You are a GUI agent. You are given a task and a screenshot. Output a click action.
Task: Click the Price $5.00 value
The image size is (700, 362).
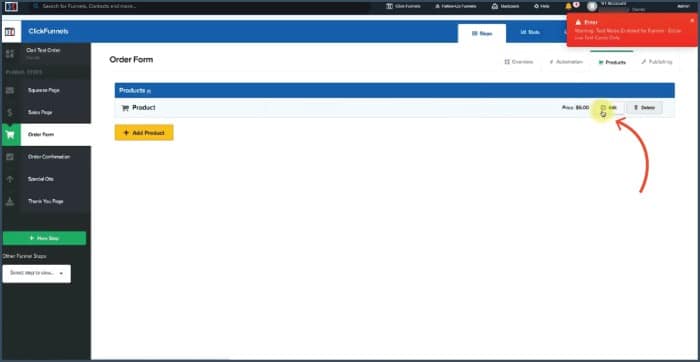coord(575,108)
